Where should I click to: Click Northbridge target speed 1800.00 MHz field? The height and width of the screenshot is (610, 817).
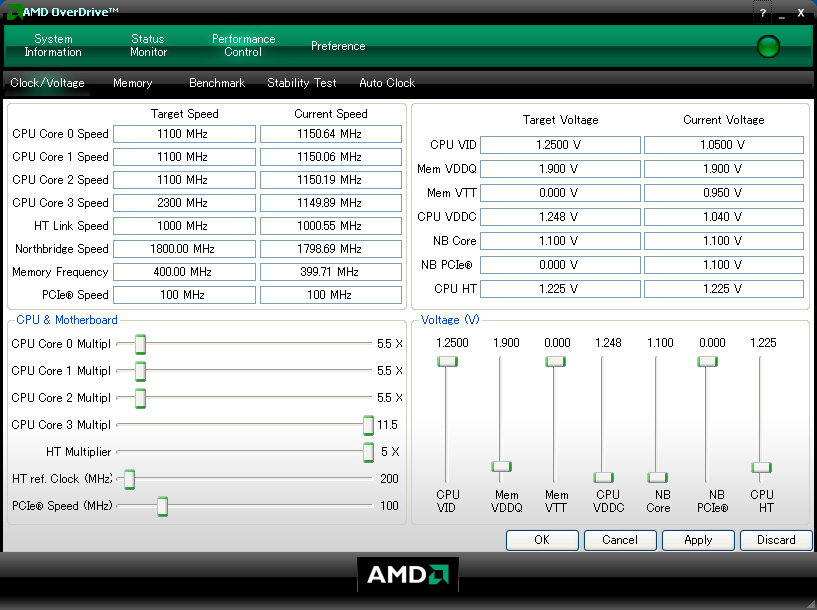[x=184, y=248]
